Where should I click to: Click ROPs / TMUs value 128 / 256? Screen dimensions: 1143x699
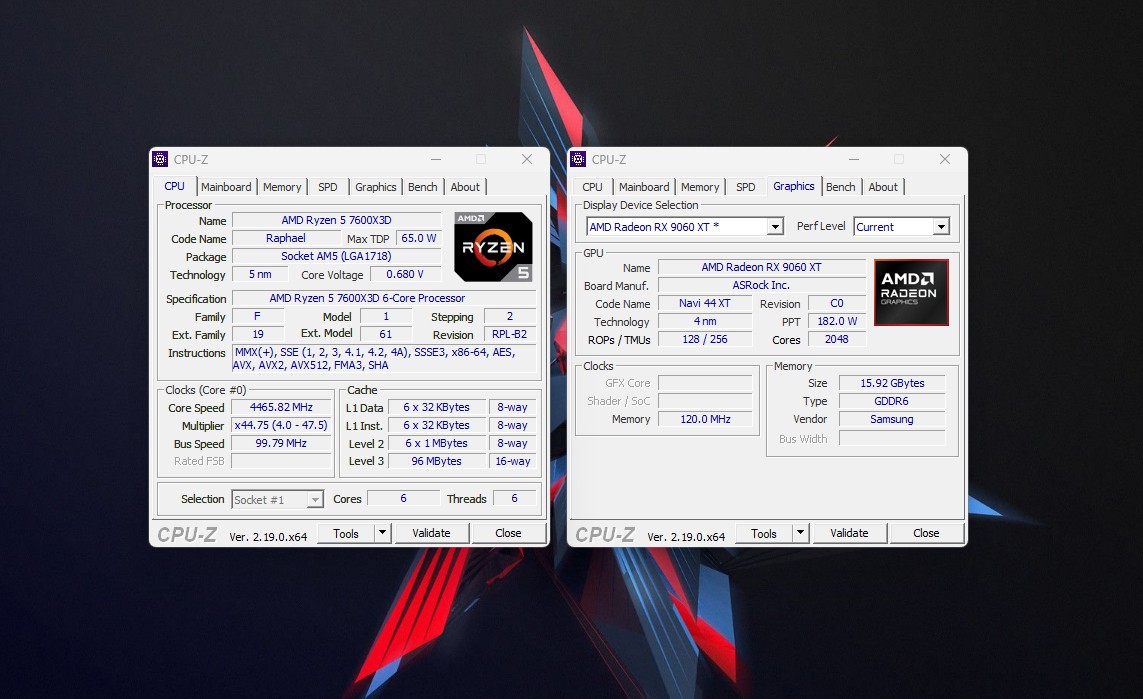[x=705, y=340]
